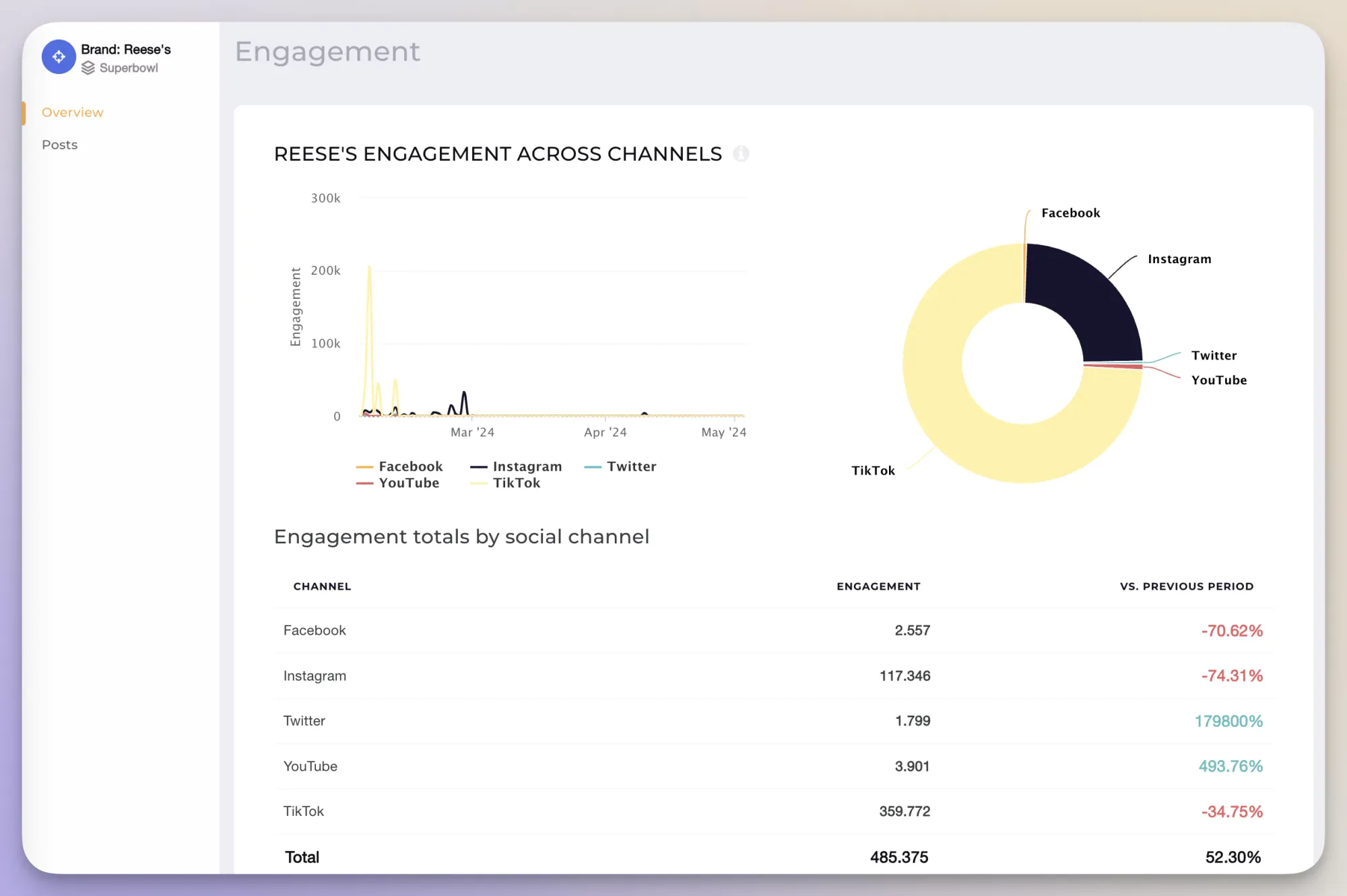The width and height of the screenshot is (1347, 896).
Task: Click the TikTok peak in line chart
Action: [369, 267]
